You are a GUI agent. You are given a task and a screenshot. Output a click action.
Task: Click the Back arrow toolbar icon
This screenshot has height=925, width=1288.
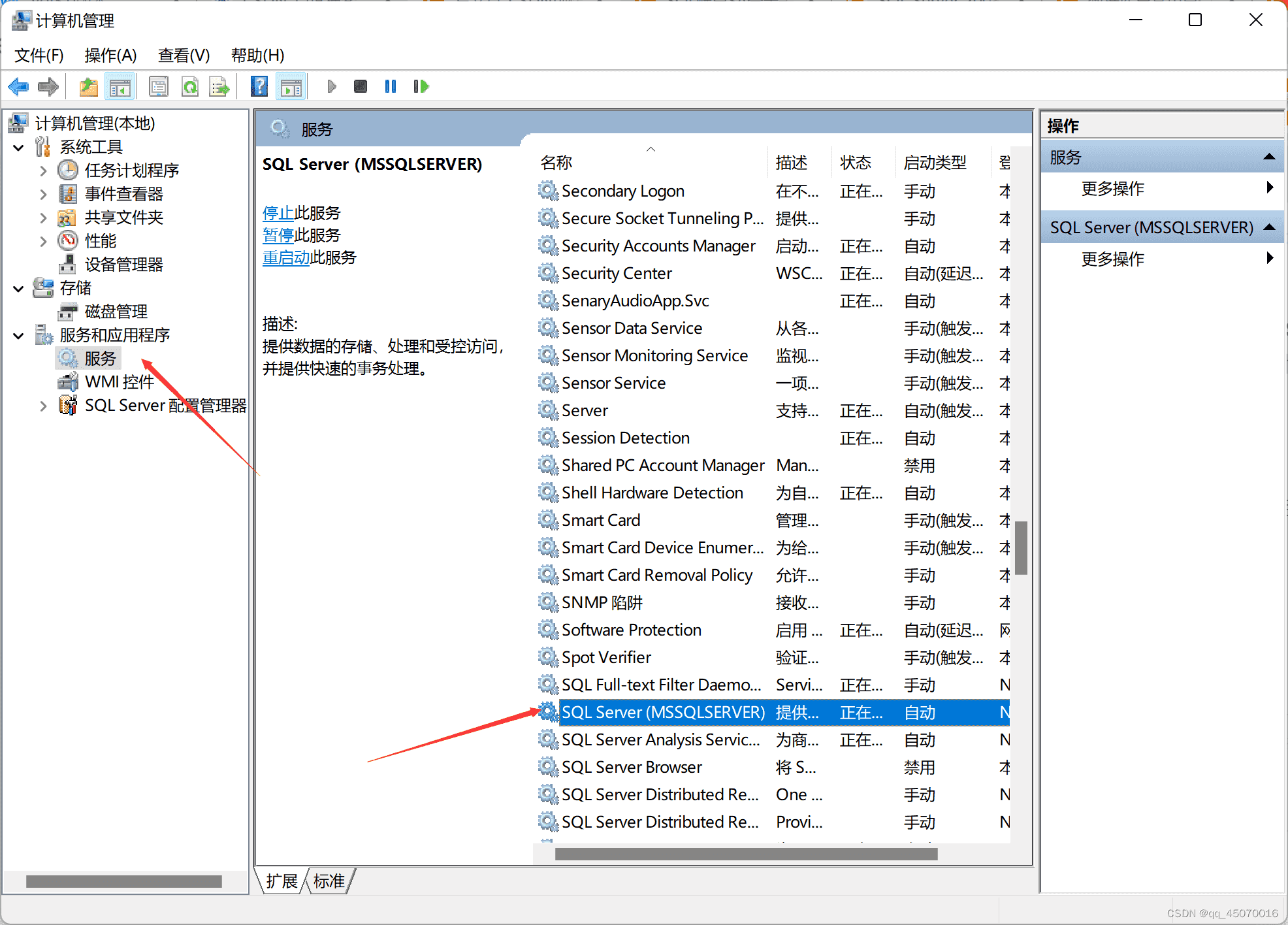[18, 86]
